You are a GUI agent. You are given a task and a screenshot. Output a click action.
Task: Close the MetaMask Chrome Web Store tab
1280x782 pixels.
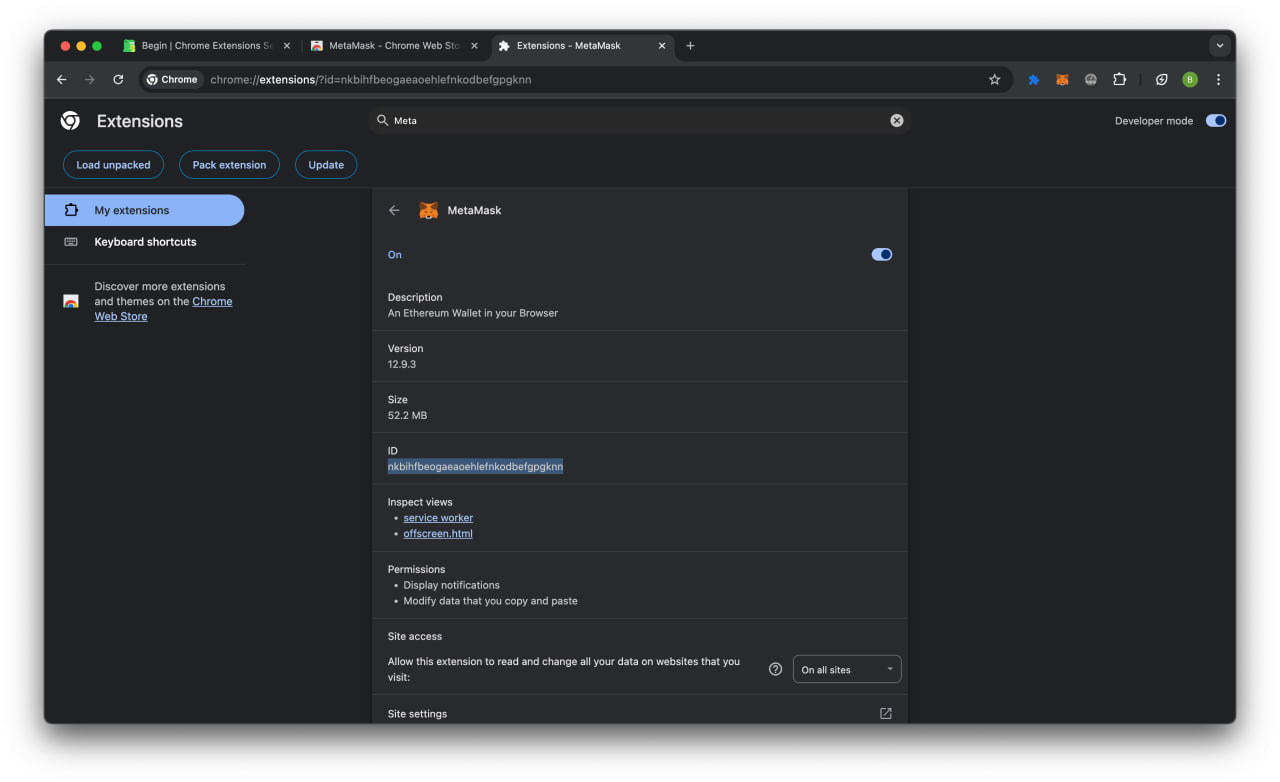474,46
